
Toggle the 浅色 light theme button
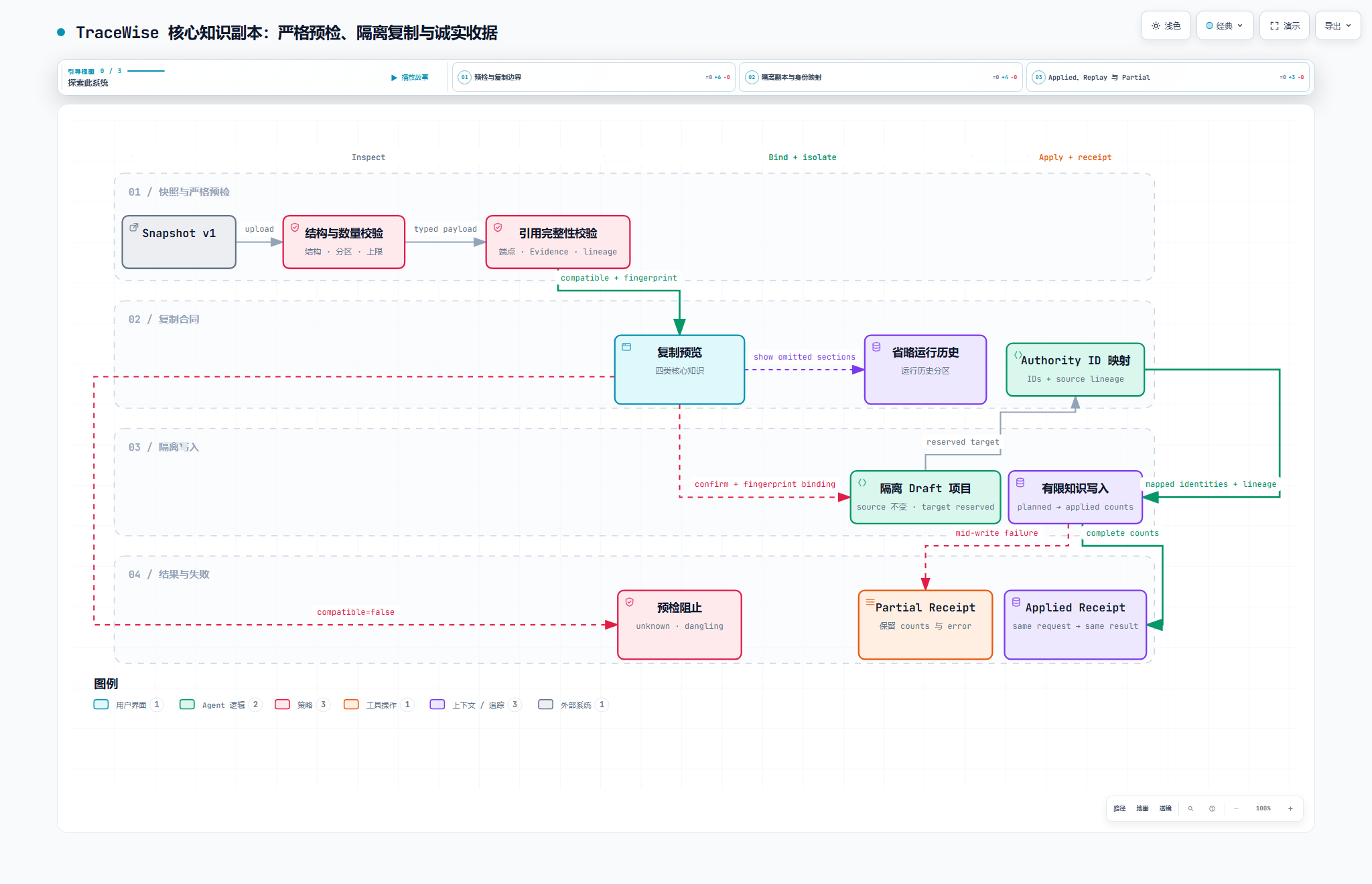point(1166,25)
